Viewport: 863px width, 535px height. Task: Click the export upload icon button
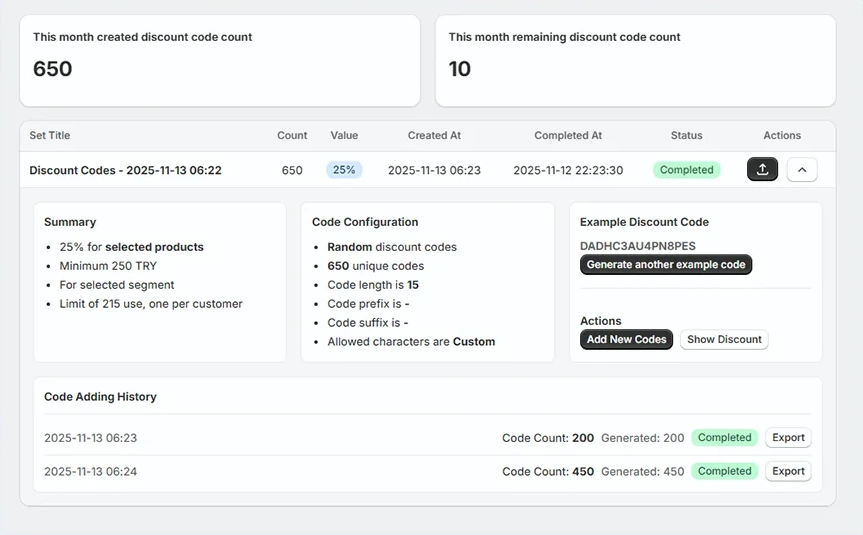[762, 170]
